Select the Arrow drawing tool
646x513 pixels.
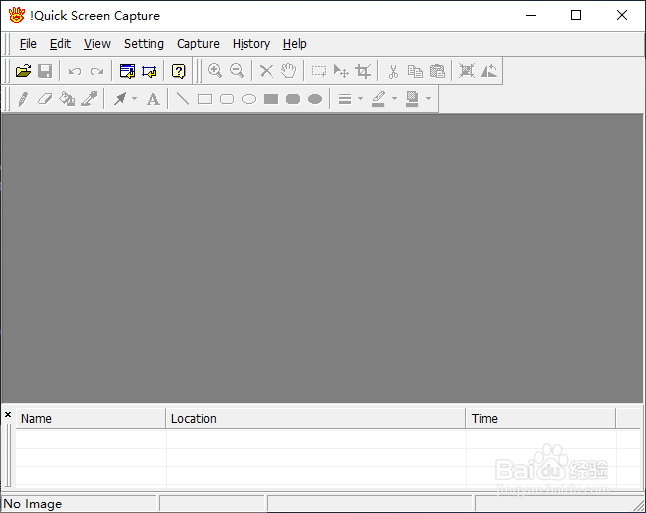[120, 99]
